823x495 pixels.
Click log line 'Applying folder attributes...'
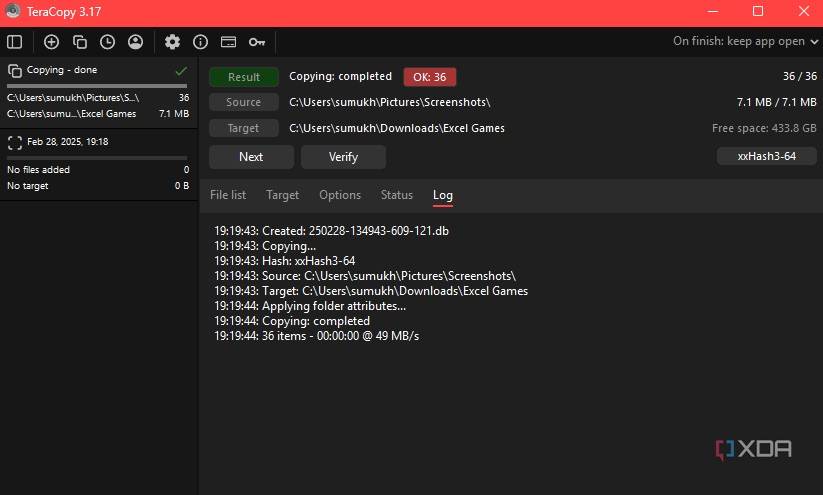pos(310,306)
